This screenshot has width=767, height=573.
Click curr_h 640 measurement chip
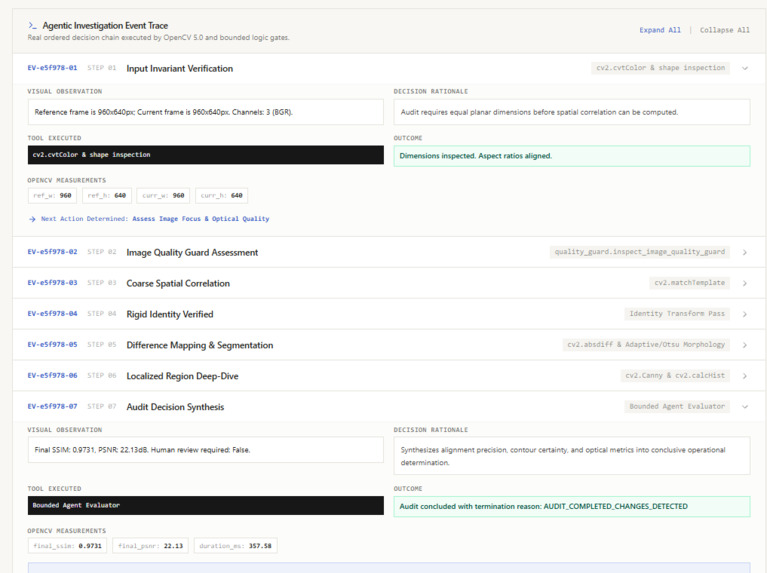222,196
